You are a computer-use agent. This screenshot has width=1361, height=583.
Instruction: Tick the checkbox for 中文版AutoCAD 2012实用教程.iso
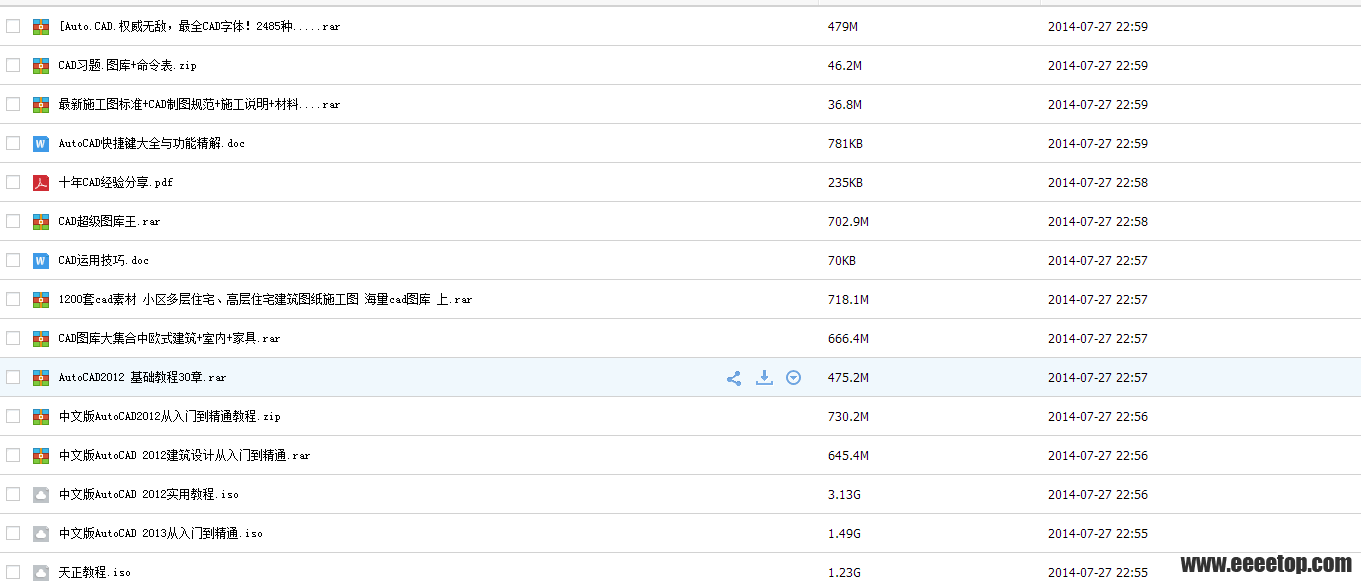[13, 494]
